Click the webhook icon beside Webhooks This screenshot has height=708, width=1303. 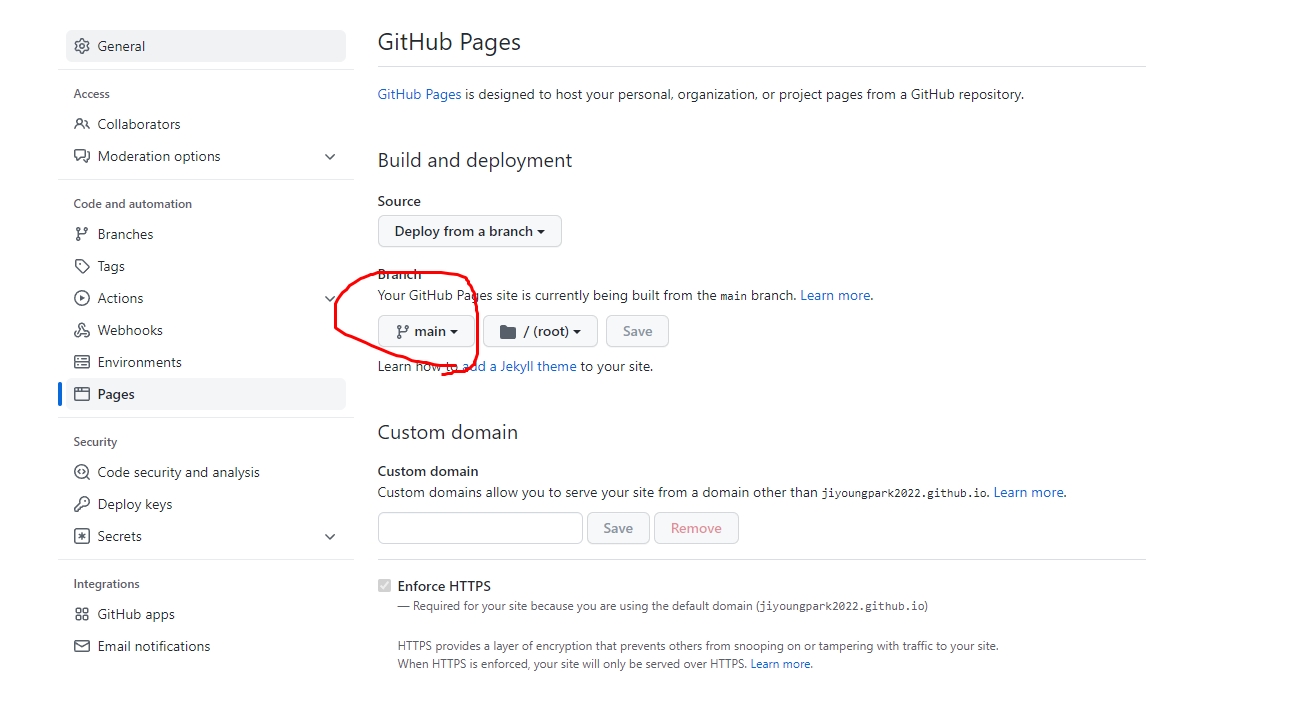pyautogui.click(x=82, y=330)
